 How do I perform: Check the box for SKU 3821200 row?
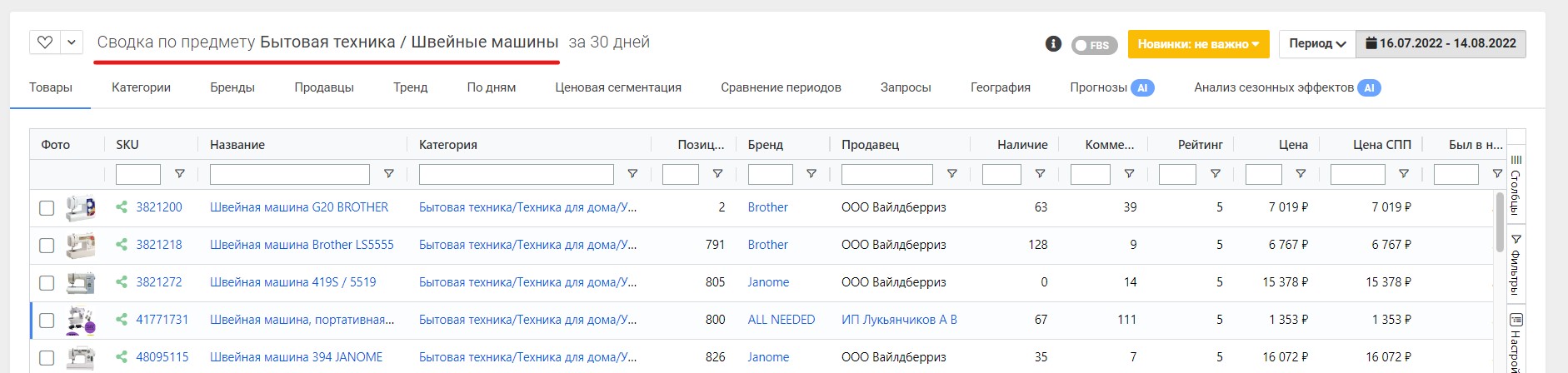tap(47, 208)
